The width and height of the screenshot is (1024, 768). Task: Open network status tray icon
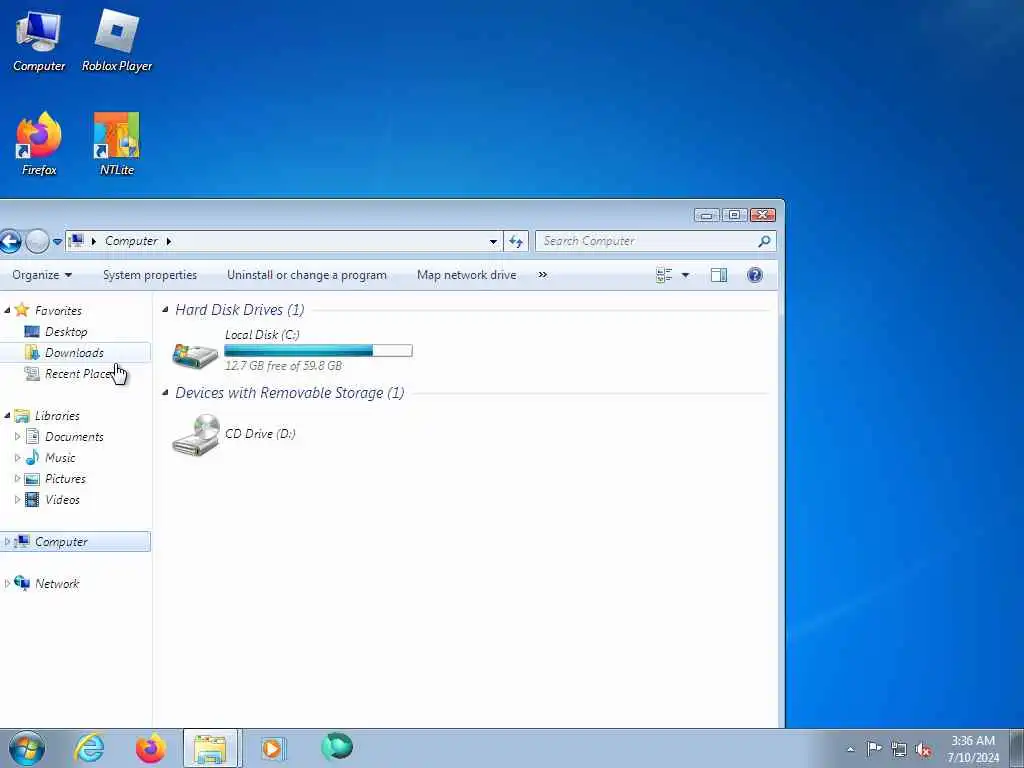[x=899, y=749]
